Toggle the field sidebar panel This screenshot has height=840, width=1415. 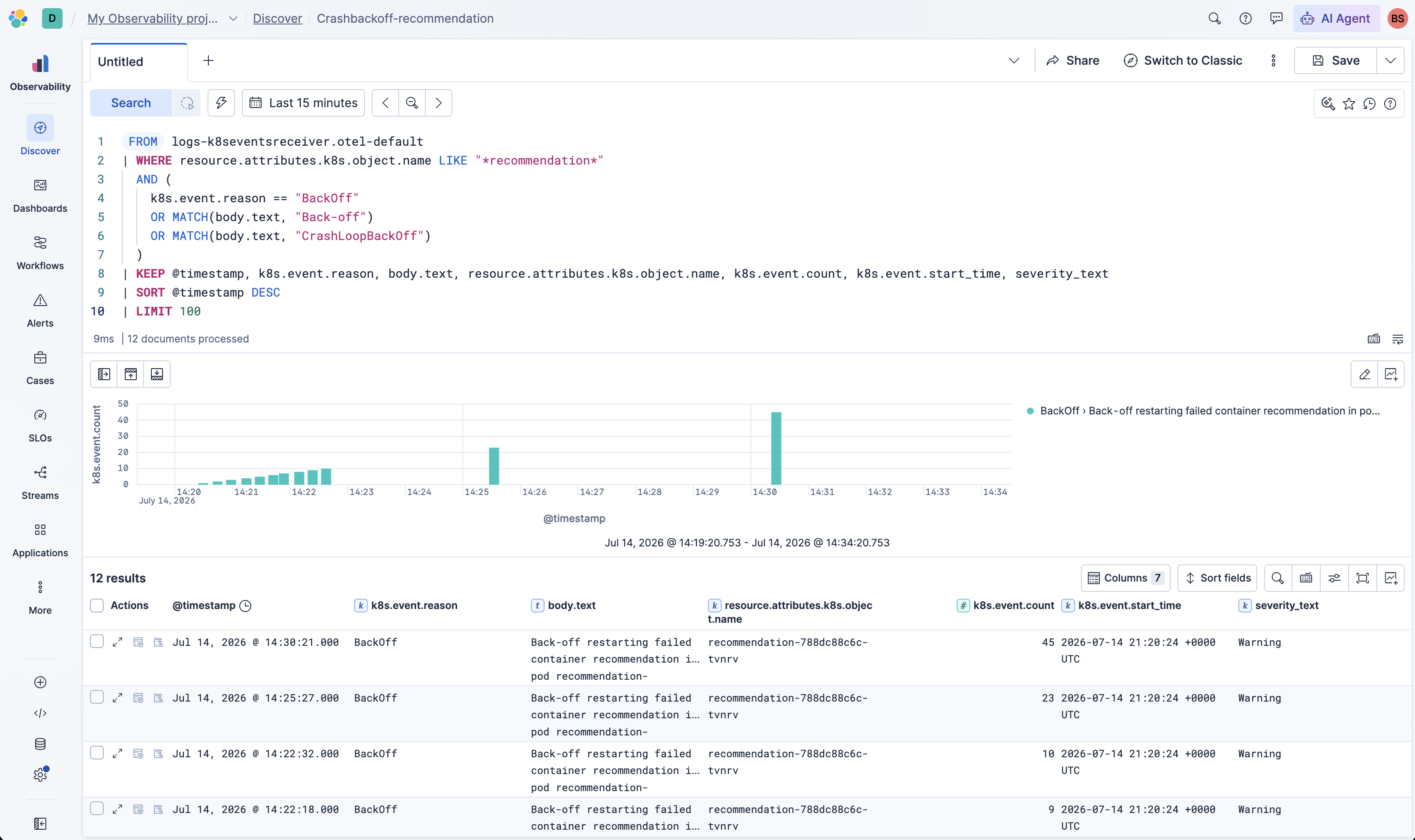(x=104, y=374)
